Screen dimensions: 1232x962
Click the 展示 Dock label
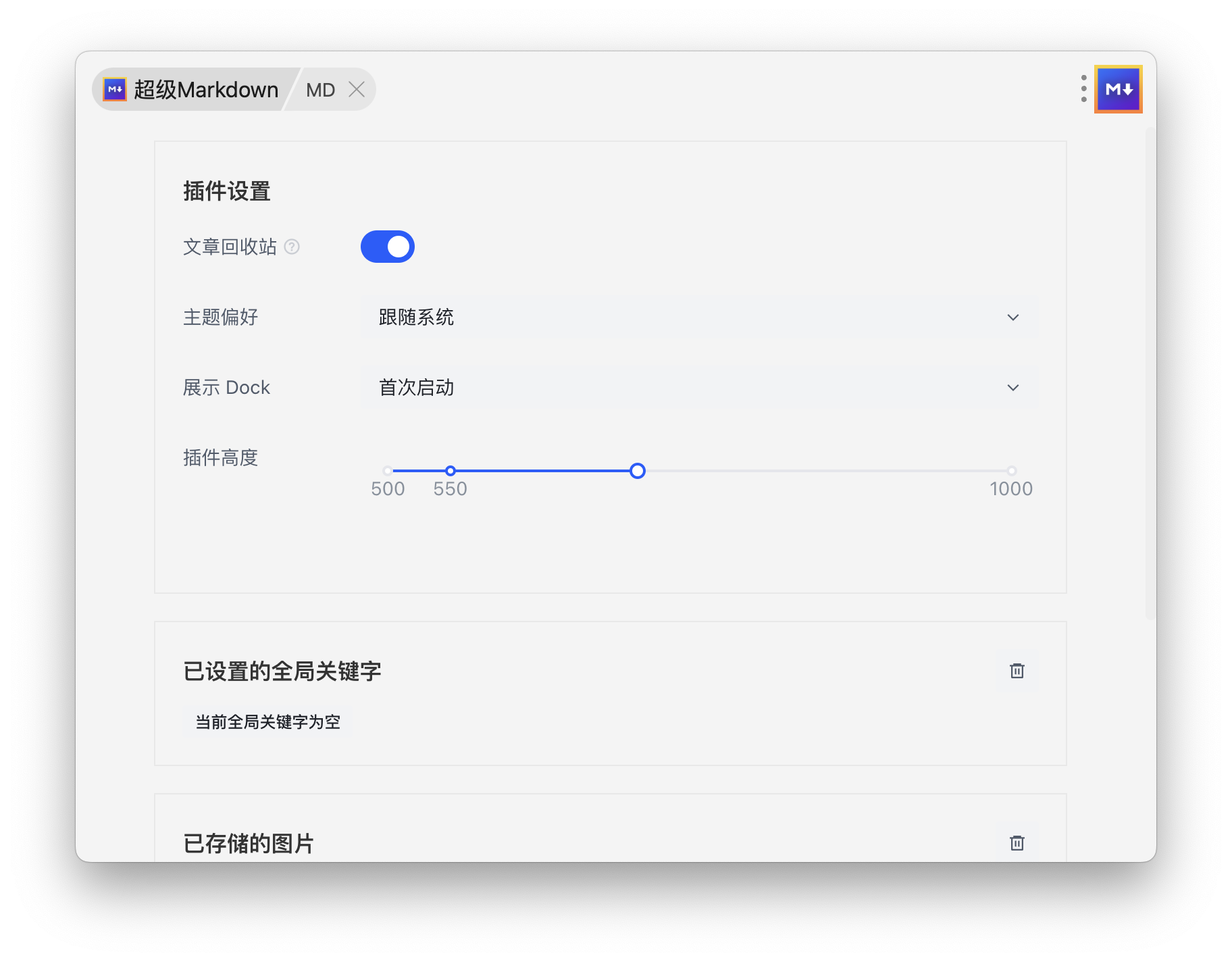(226, 387)
